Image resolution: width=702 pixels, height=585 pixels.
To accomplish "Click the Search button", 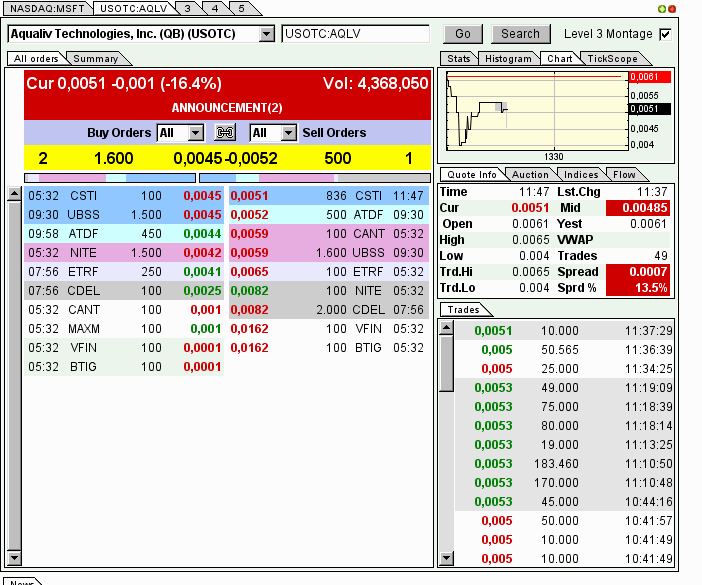I will (x=520, y=34).
